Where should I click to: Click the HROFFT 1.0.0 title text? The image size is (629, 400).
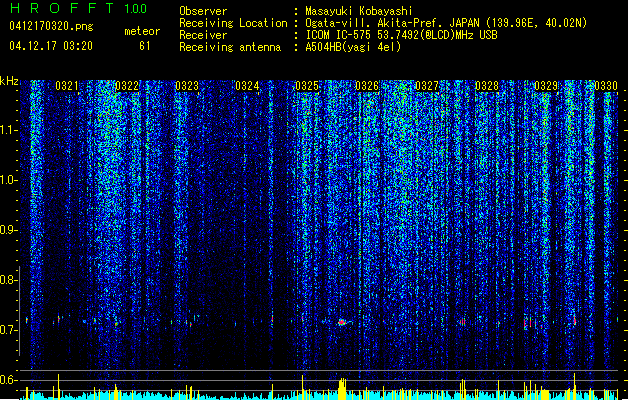(79, 8)
